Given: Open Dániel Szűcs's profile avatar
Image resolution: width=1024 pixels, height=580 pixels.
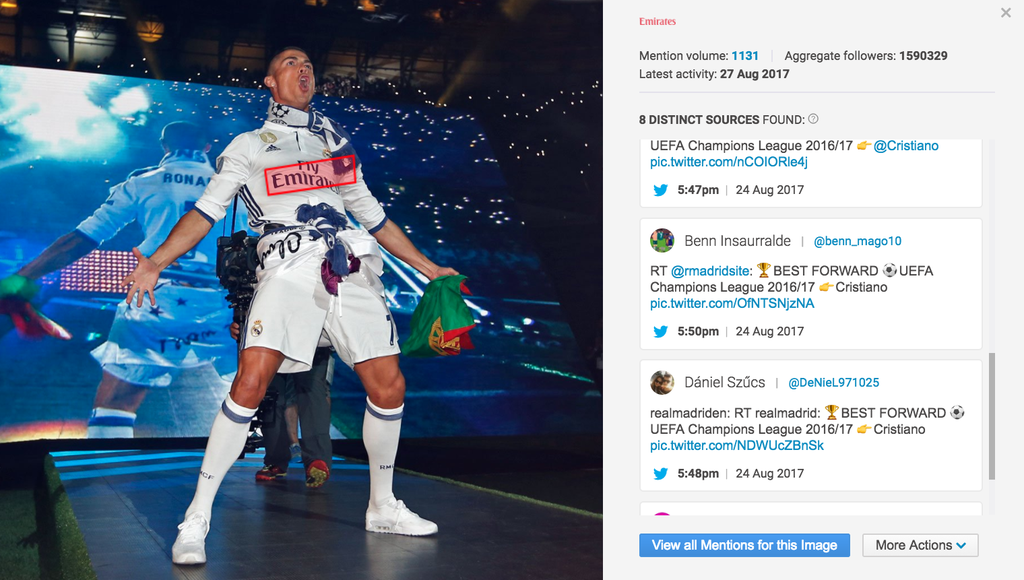Looking at the screenshot, I should [662, 383].
